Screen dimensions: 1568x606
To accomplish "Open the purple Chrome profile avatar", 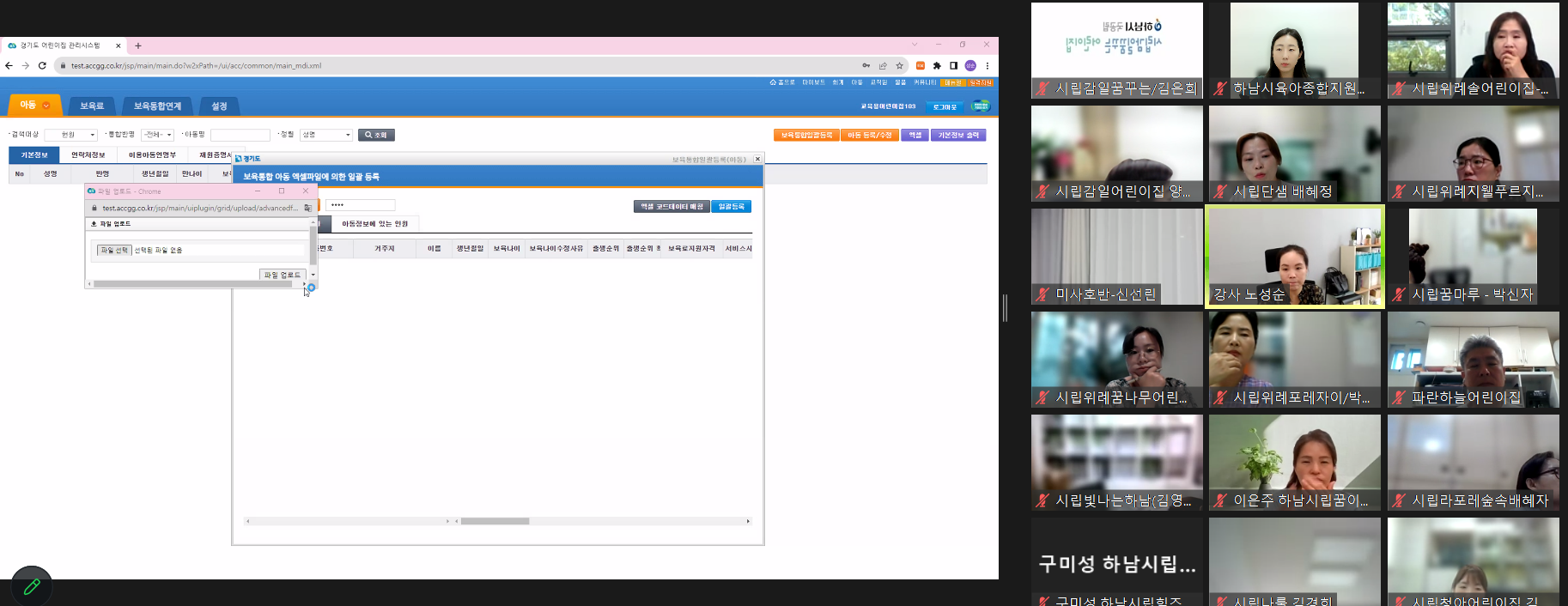I will click(970, 65).
